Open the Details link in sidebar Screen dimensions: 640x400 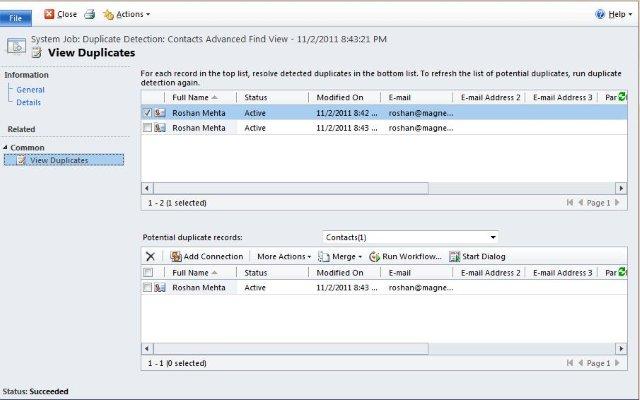29,102
